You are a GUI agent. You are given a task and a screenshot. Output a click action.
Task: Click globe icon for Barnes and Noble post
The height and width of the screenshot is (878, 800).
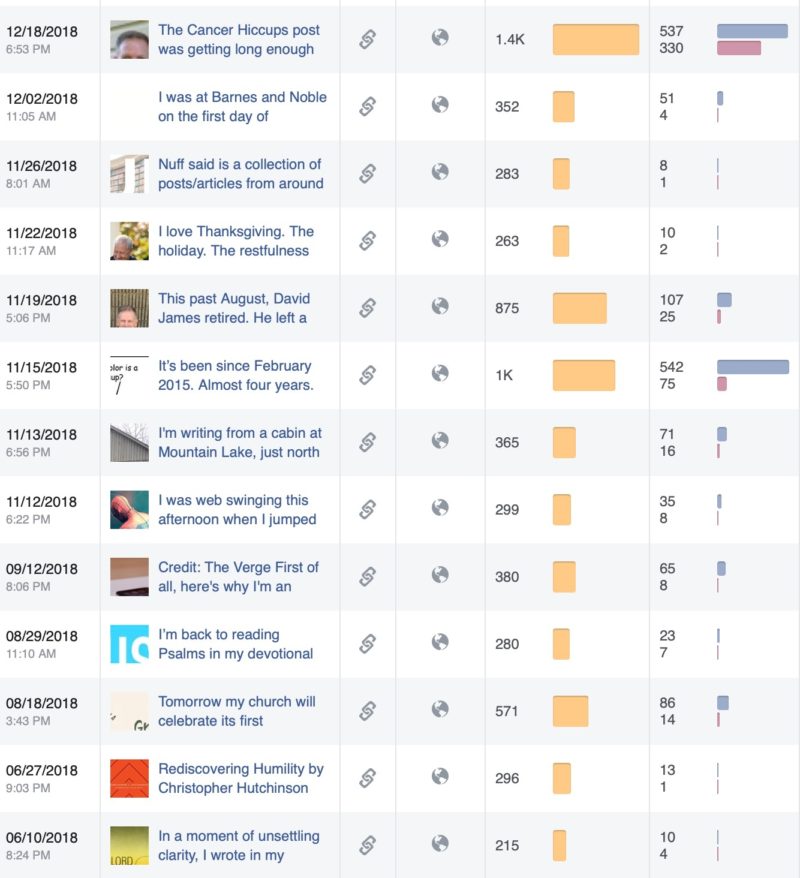[439, 105]
